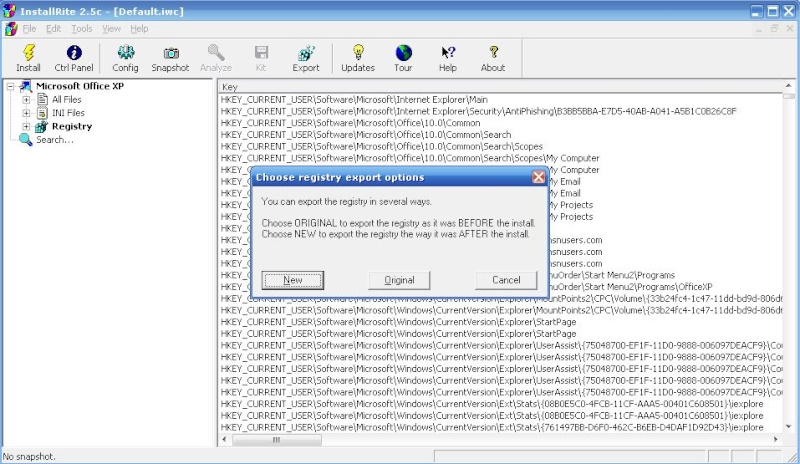This screenshot has width=800, height=464.
Task: Select the Registry tree item label
Action: pos(72,126)
